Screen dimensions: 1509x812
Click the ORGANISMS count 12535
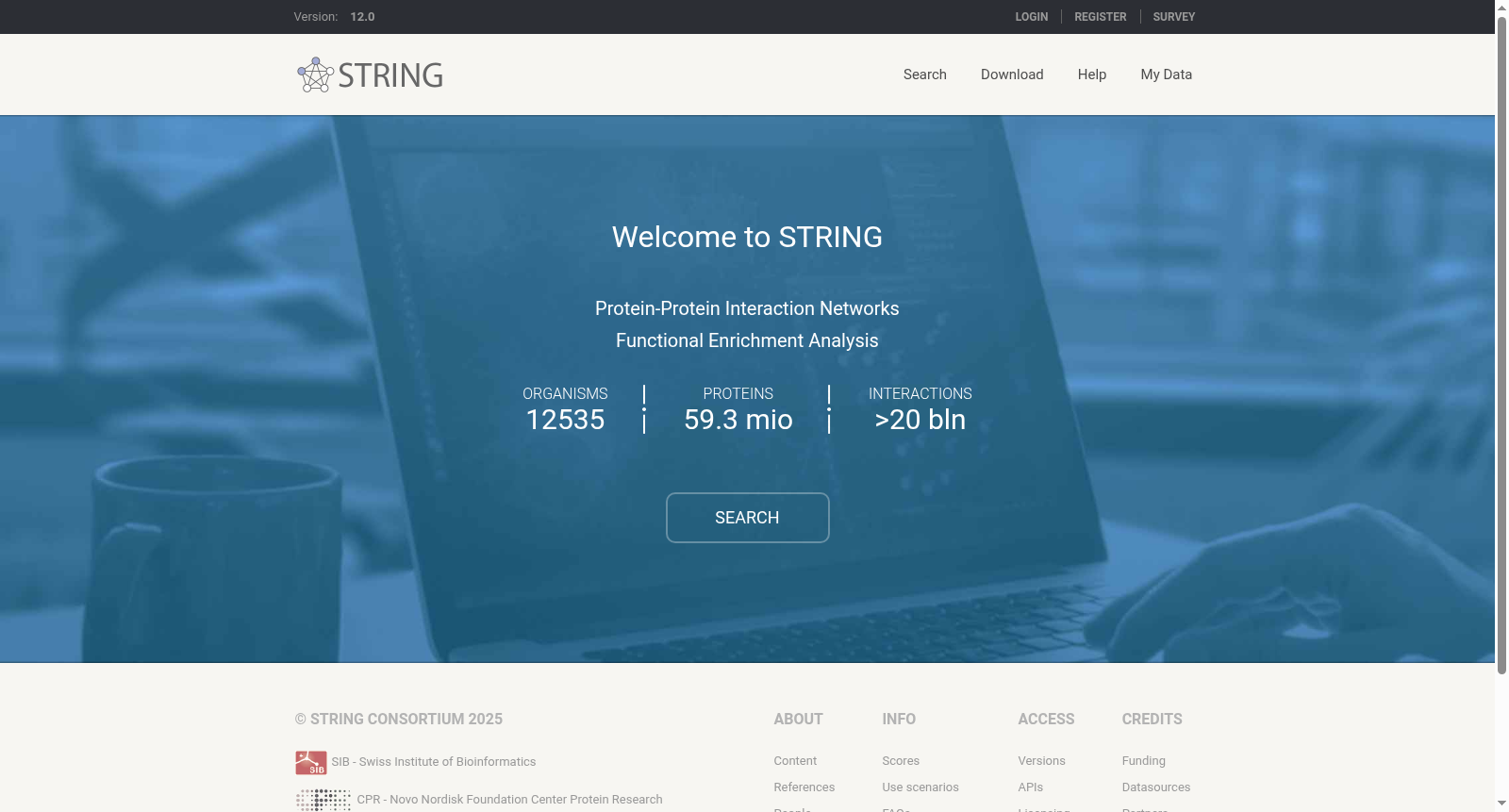coord(565,420)
